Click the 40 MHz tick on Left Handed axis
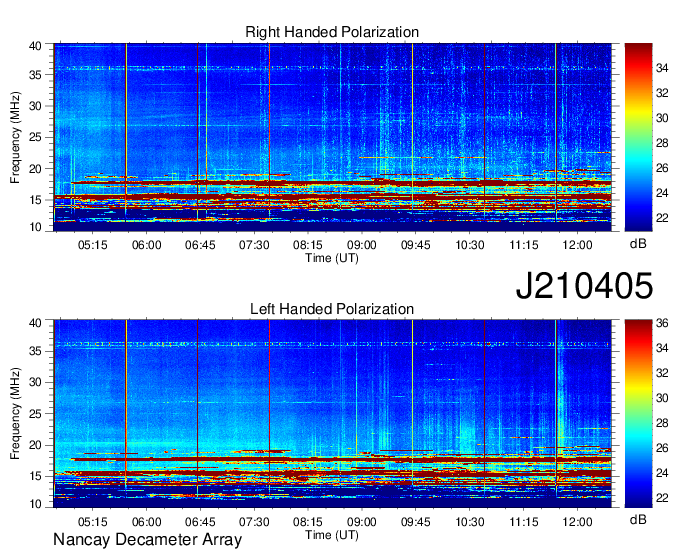The width and height of the screenshot is (680, 552). 35,323
